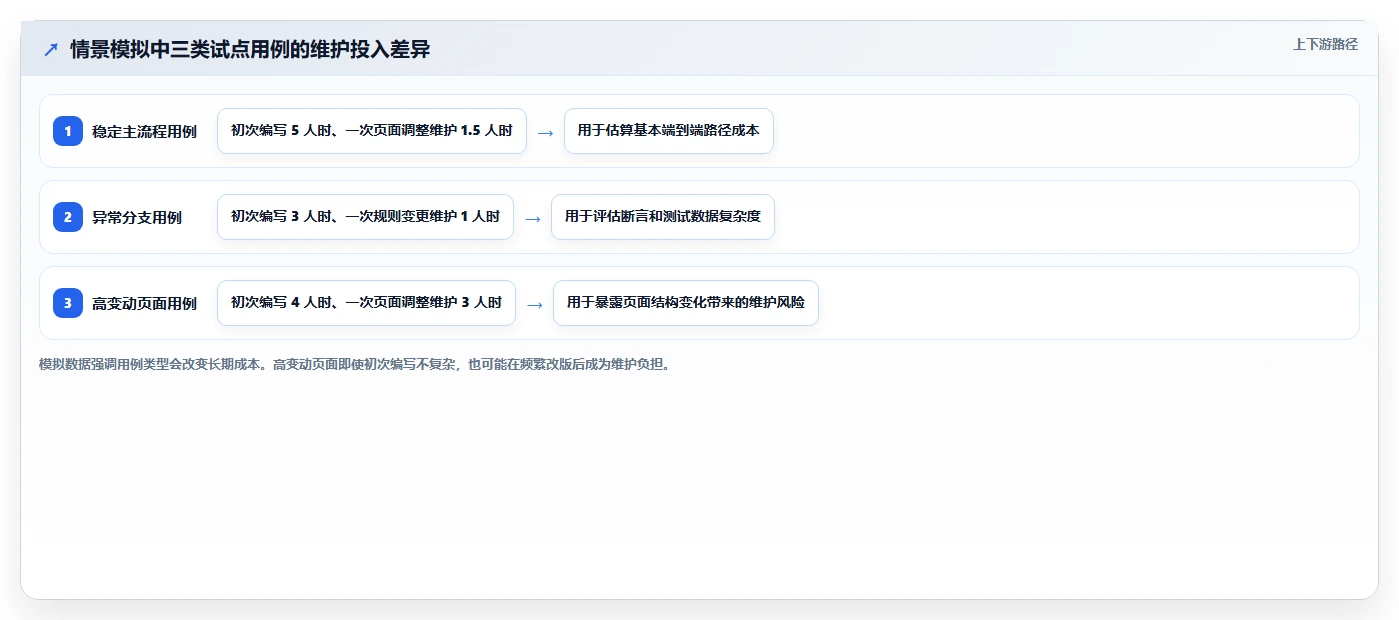Select the 高变动页面用例 label

point(144,303)
